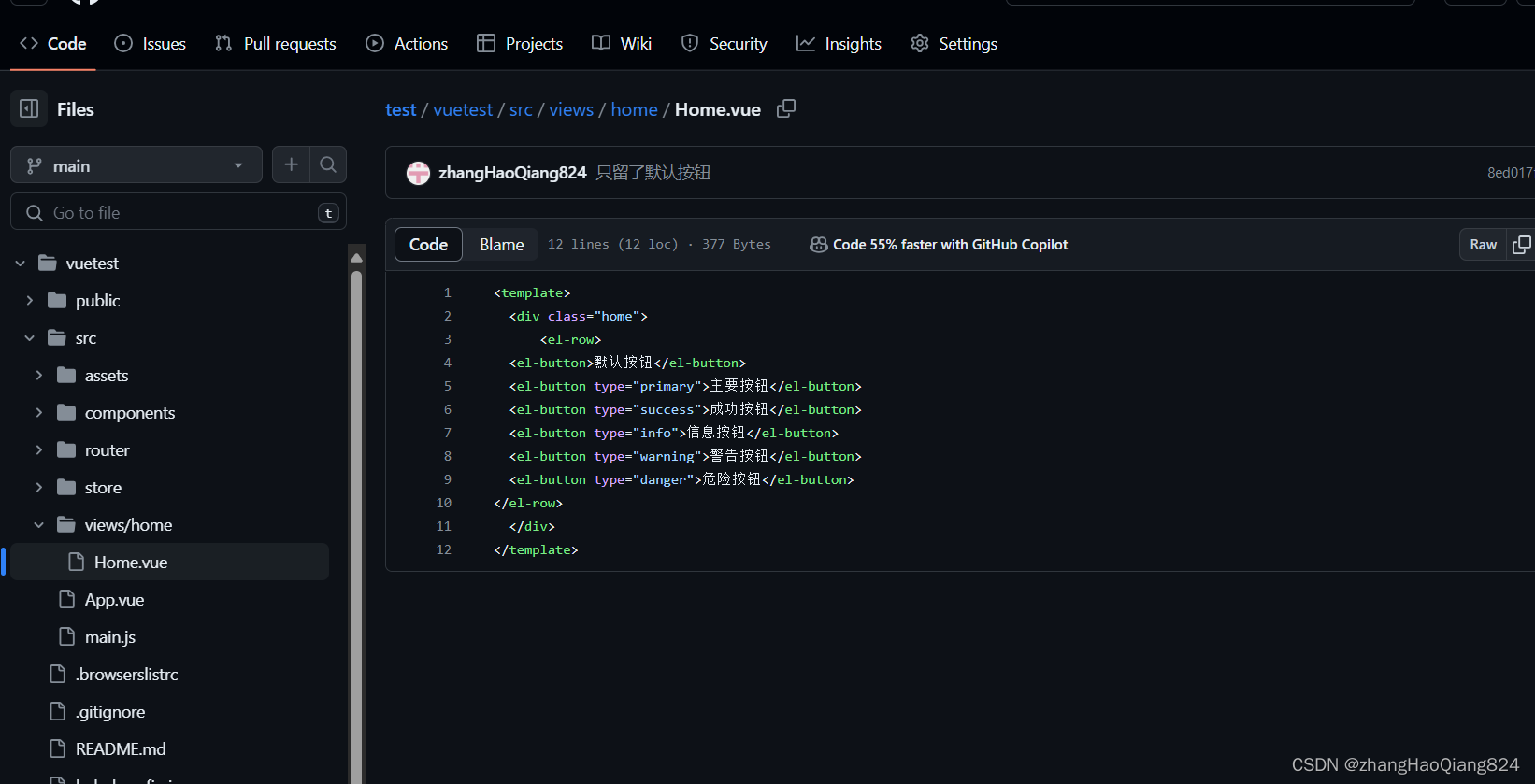The width and height of the screenshot is (1535, 784).
Task: Select Home.vue in file tree
Action: click(168, 562)
